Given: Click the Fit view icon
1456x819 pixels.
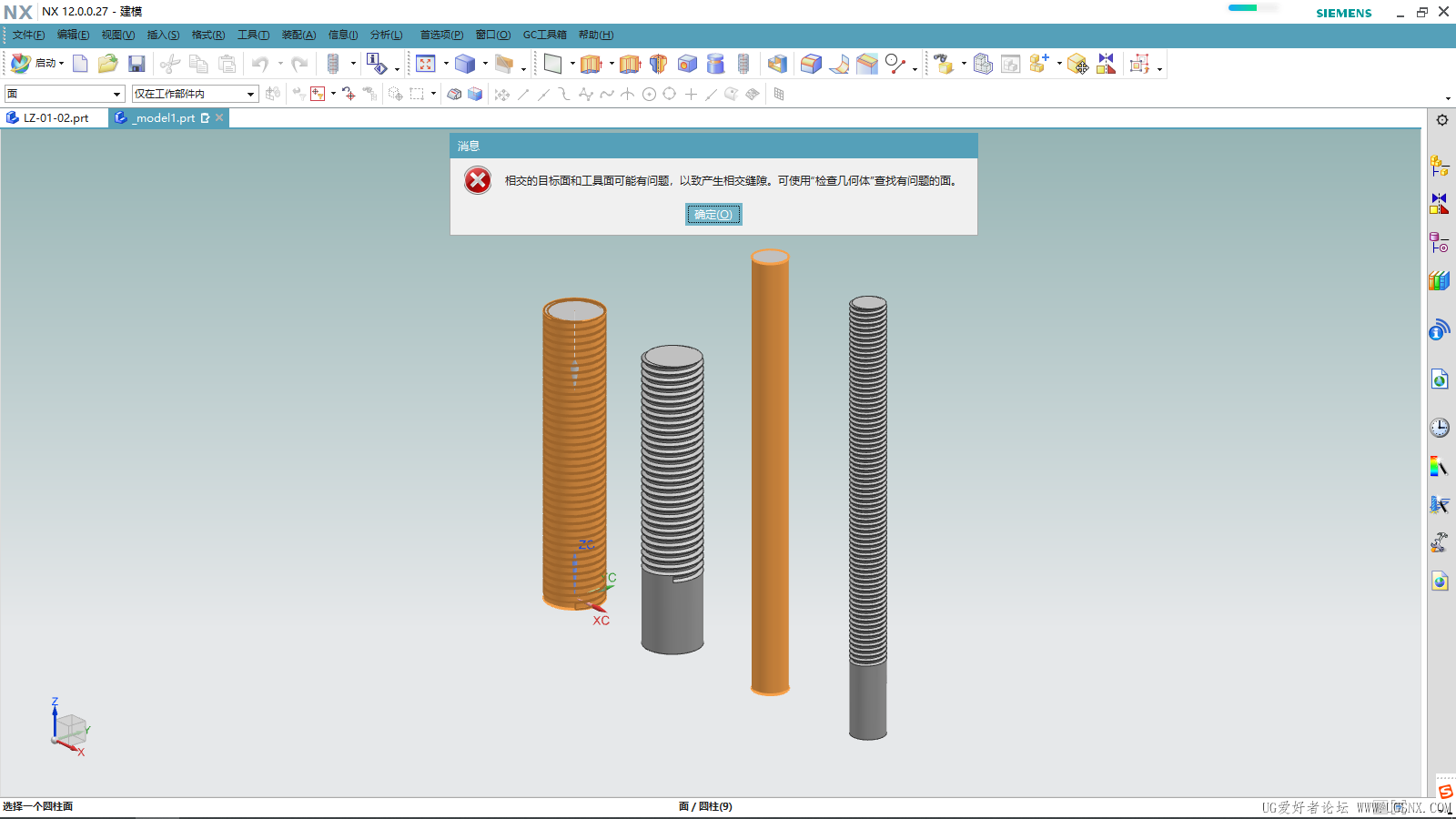Looking at the screenshot, I should (426, 64).
